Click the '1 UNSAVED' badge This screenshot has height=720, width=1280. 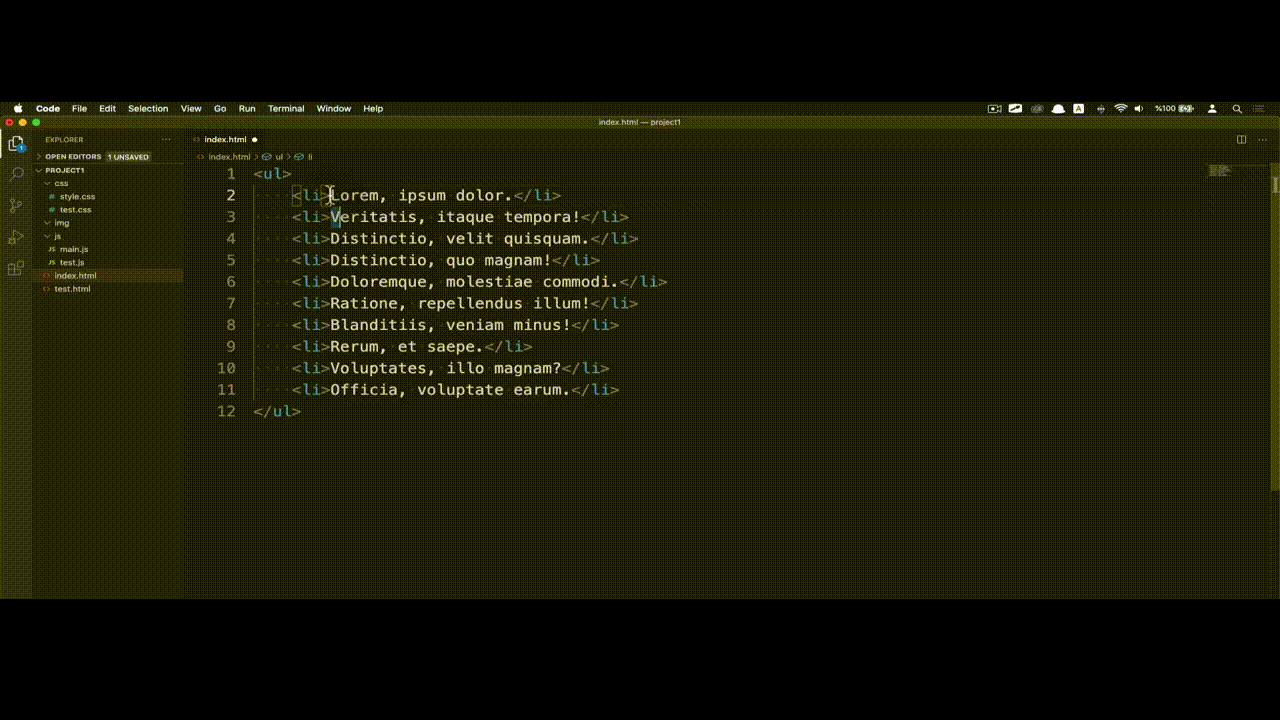(x=129, y=157)
